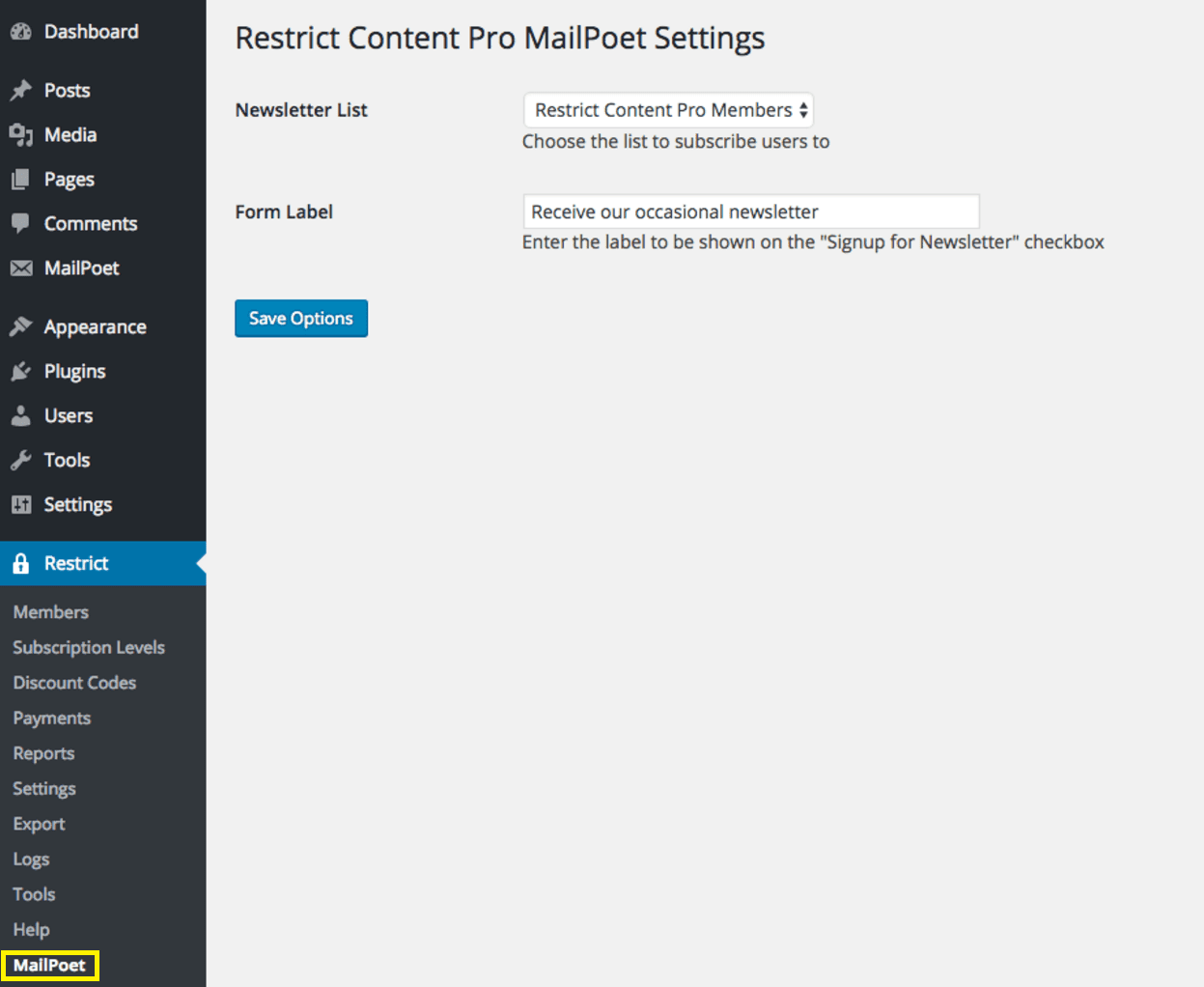Open Posts using the pushpin icon
1204x987 pixels.
point(21,90)
